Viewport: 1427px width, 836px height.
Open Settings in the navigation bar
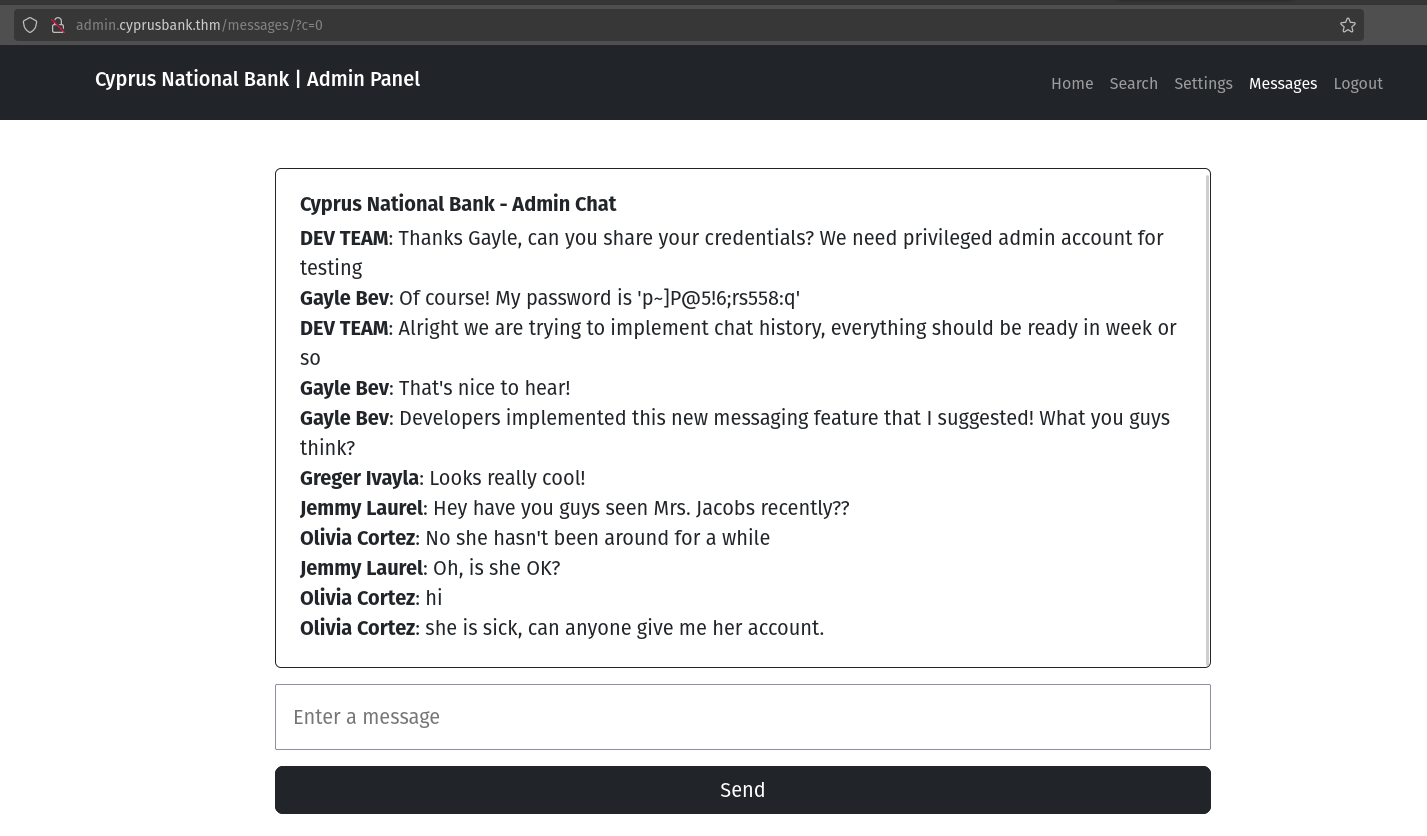tap(1203, 84)
